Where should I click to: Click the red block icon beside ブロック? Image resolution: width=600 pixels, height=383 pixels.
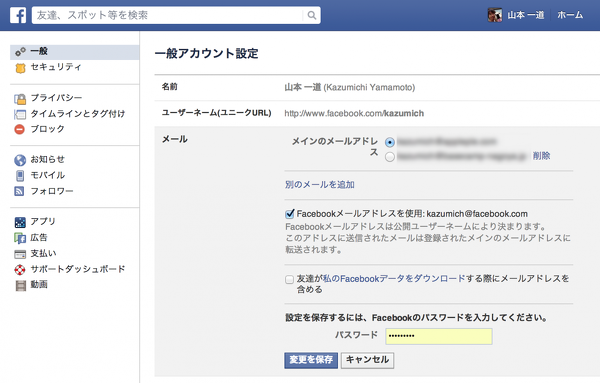coord(20,129)
